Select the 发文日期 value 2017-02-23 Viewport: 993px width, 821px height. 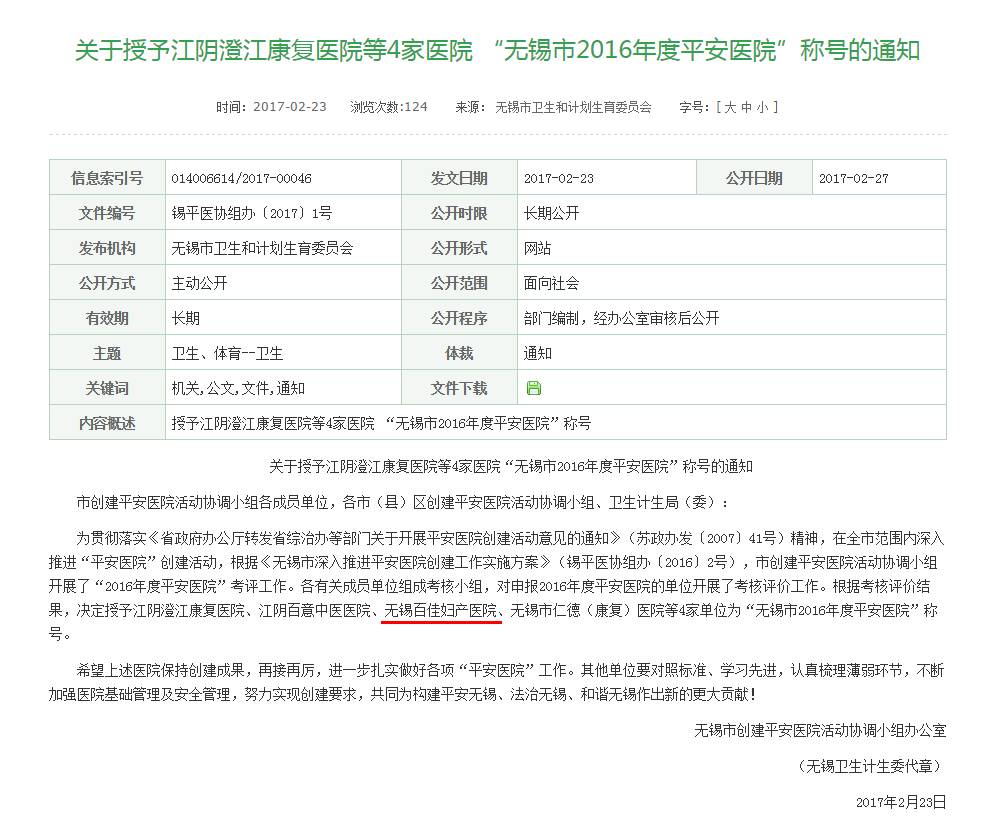(559, 178)
